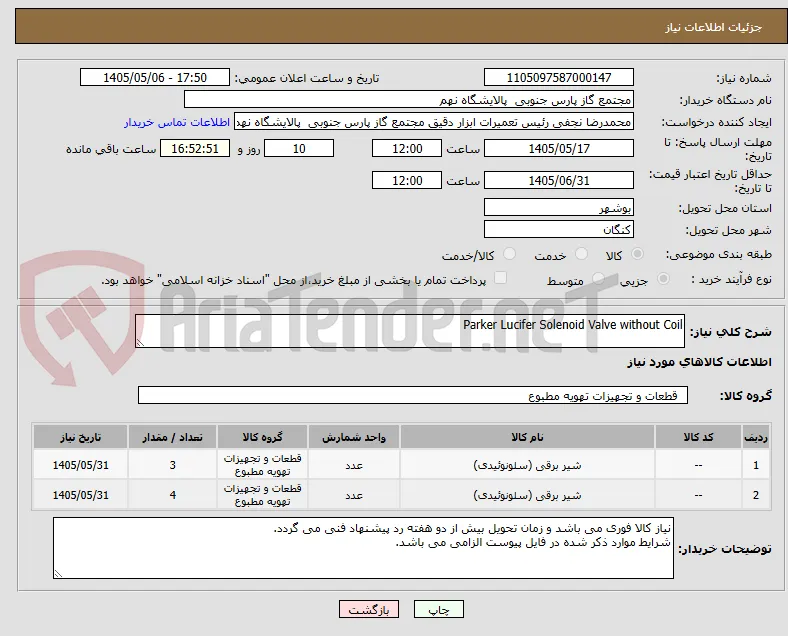Click the اطلاعات کالاهای مورد نیاز section title
788x636 pixels.
point(699,362)
